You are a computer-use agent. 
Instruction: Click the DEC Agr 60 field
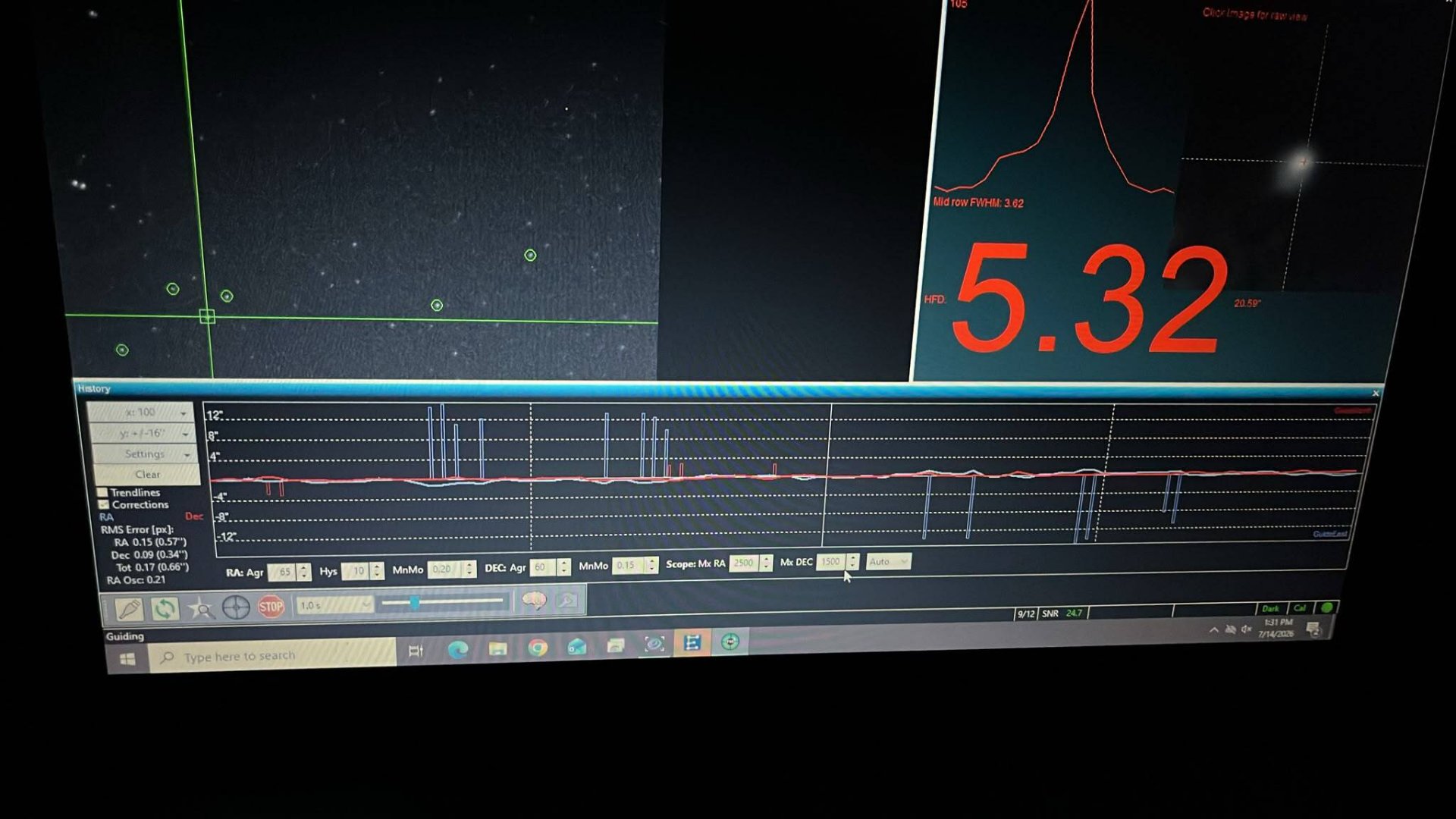click(544, 567)
